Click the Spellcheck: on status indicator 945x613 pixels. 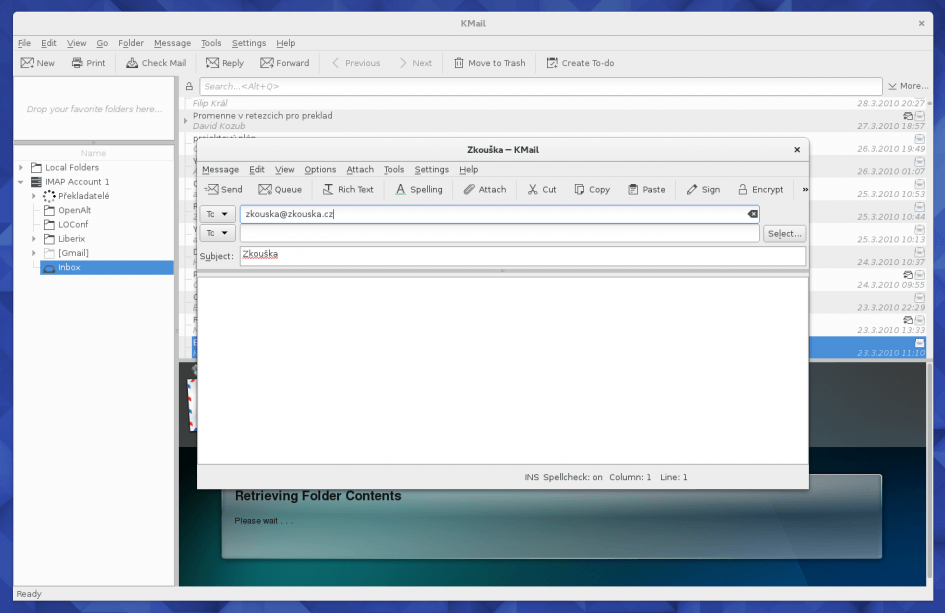point(573,477)
